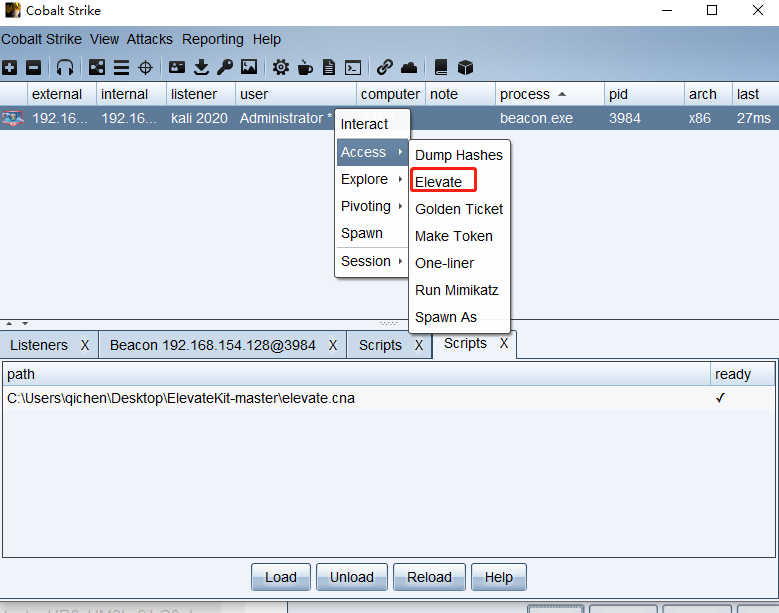Open the downloaded files arrow icon
This screenshot has width=779, height=613.
[201, 67]
